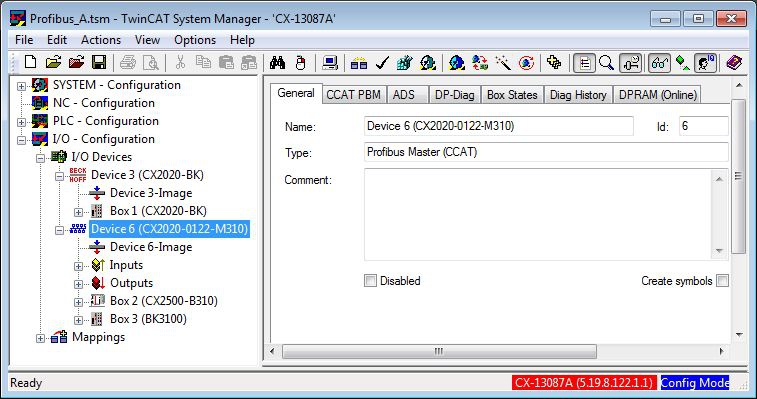Expand the Outputs node

(78, 284)
